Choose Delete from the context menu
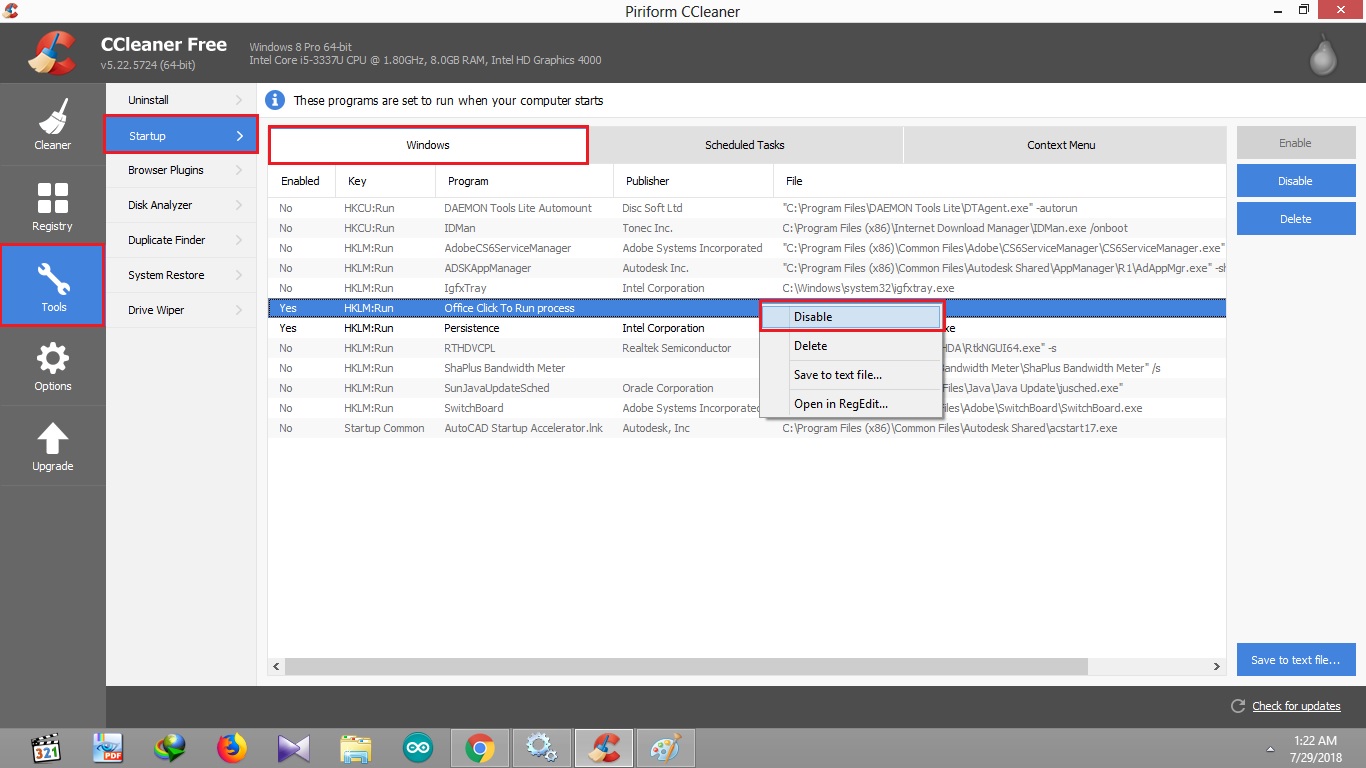The image size is (1366, 768). [851, 346]
